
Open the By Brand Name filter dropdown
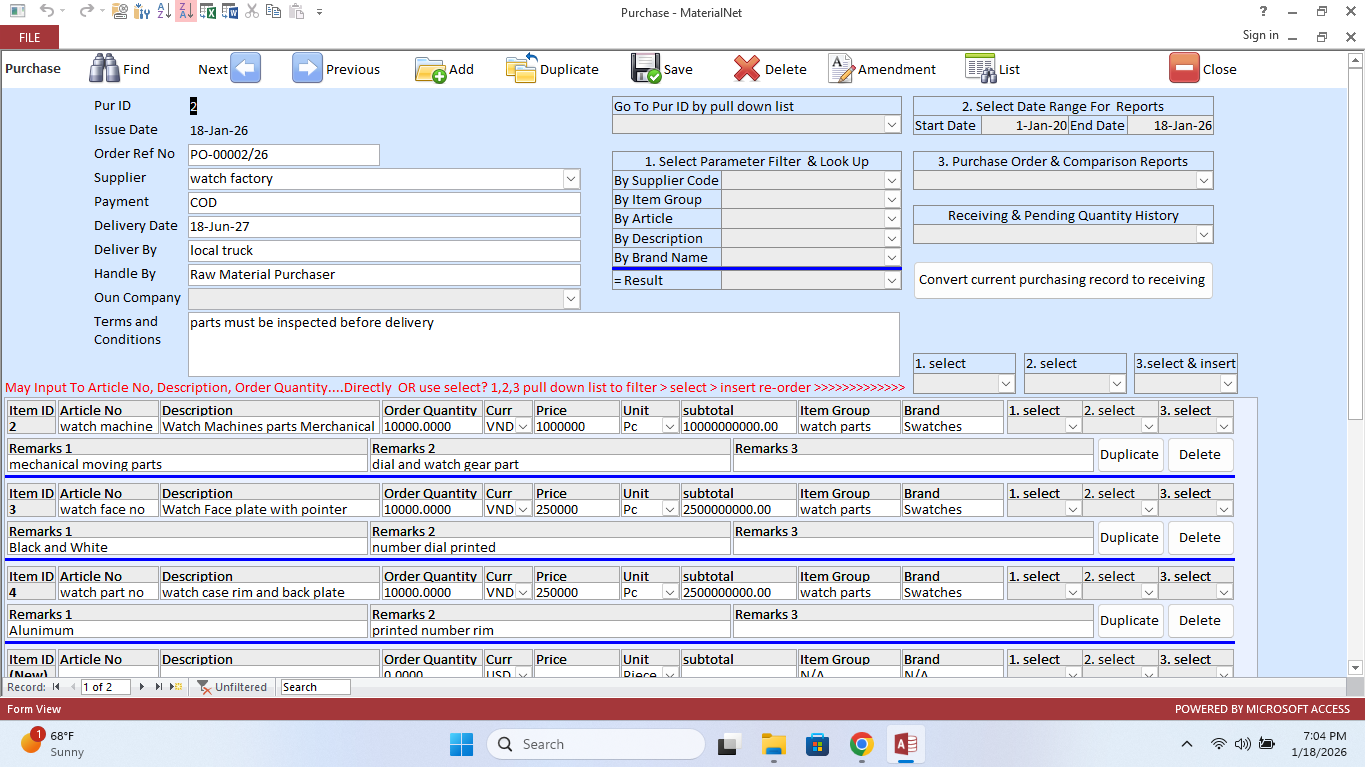(x=892, y=257)
